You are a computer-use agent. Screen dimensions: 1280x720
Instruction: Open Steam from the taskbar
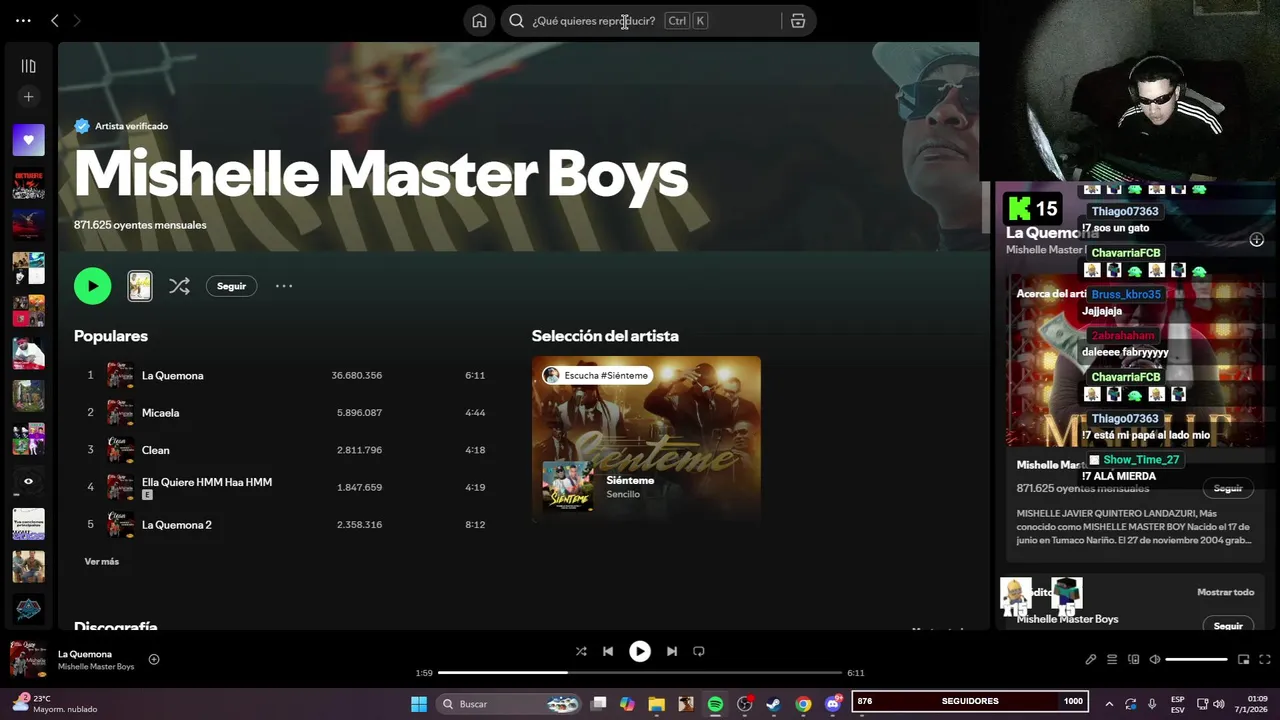coord(774,704)
